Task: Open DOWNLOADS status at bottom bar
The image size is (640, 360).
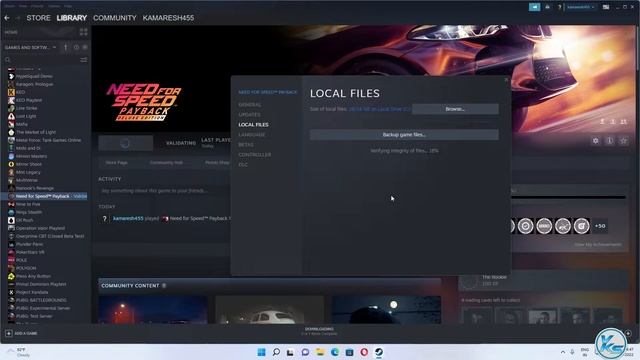Action: click(x=319, y=331)
